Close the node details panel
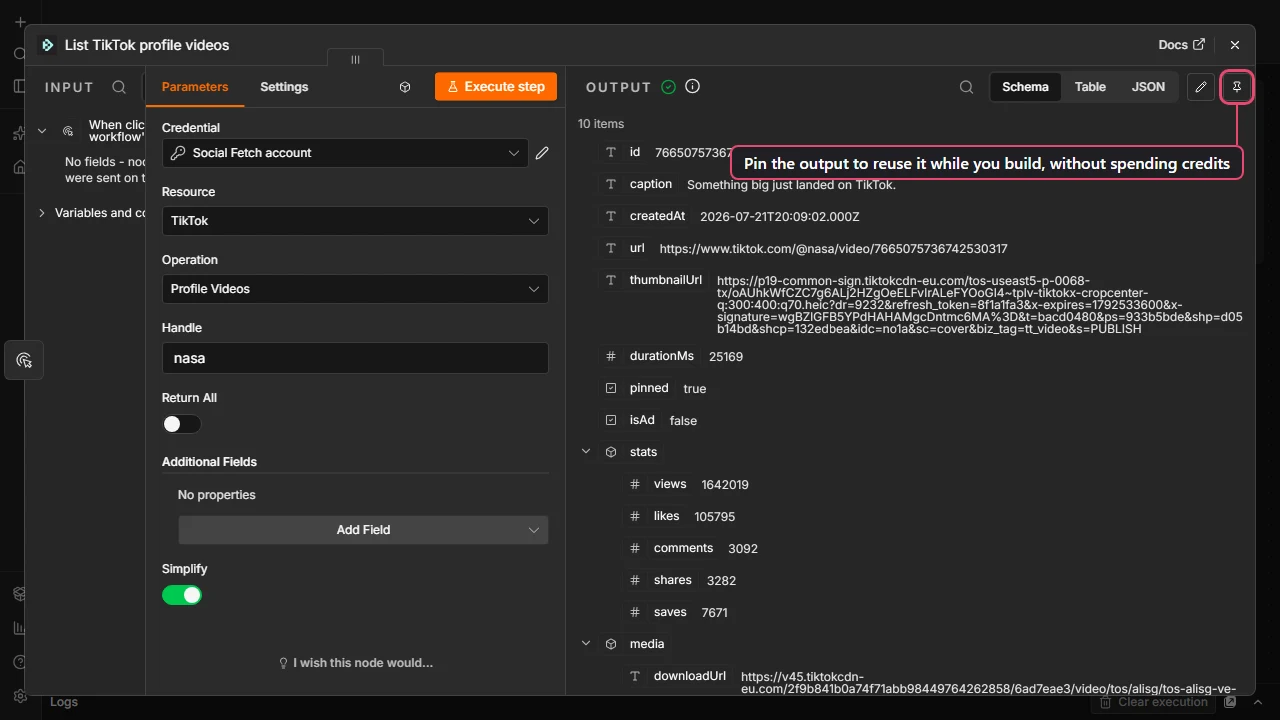The width and height of the screenshot is (1280, 720). click(1235, 45)
